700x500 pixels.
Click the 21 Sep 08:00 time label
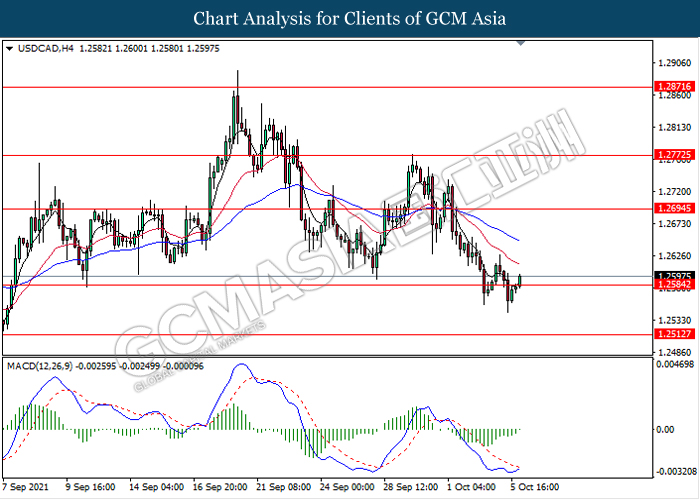[283, 487]
